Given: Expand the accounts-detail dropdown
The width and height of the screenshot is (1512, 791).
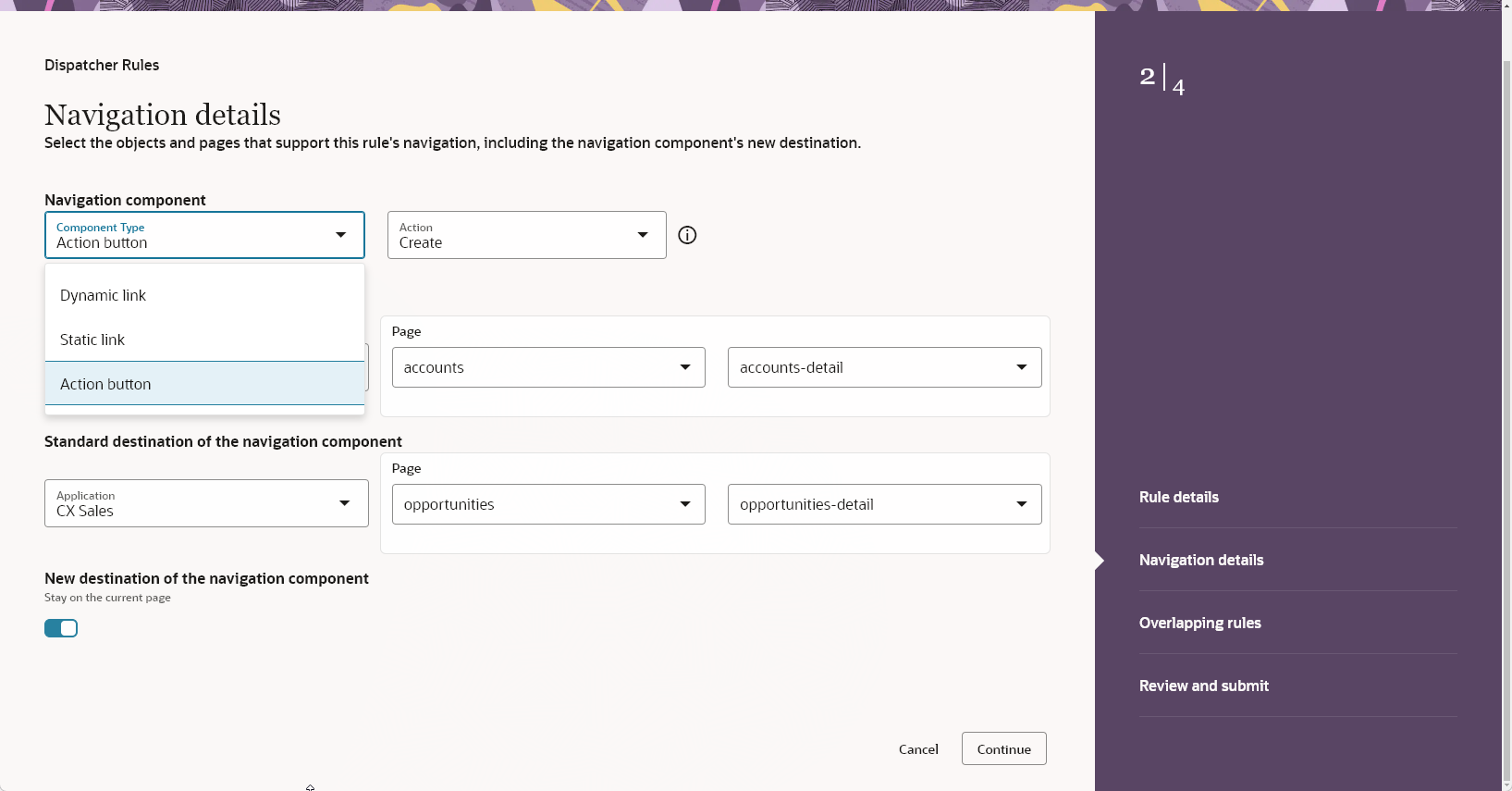Looking at the screenshot, I should tap(884, 367).
